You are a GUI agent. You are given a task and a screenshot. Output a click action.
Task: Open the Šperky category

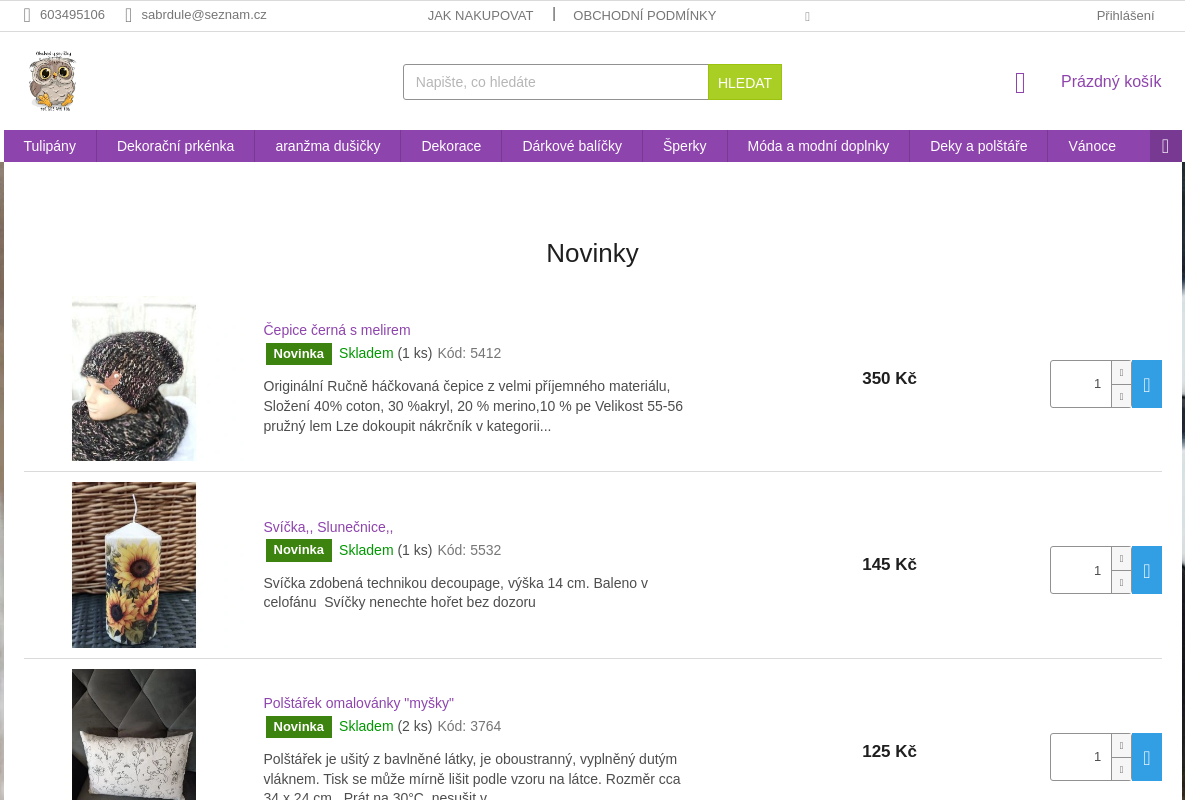tap(685, 146)
